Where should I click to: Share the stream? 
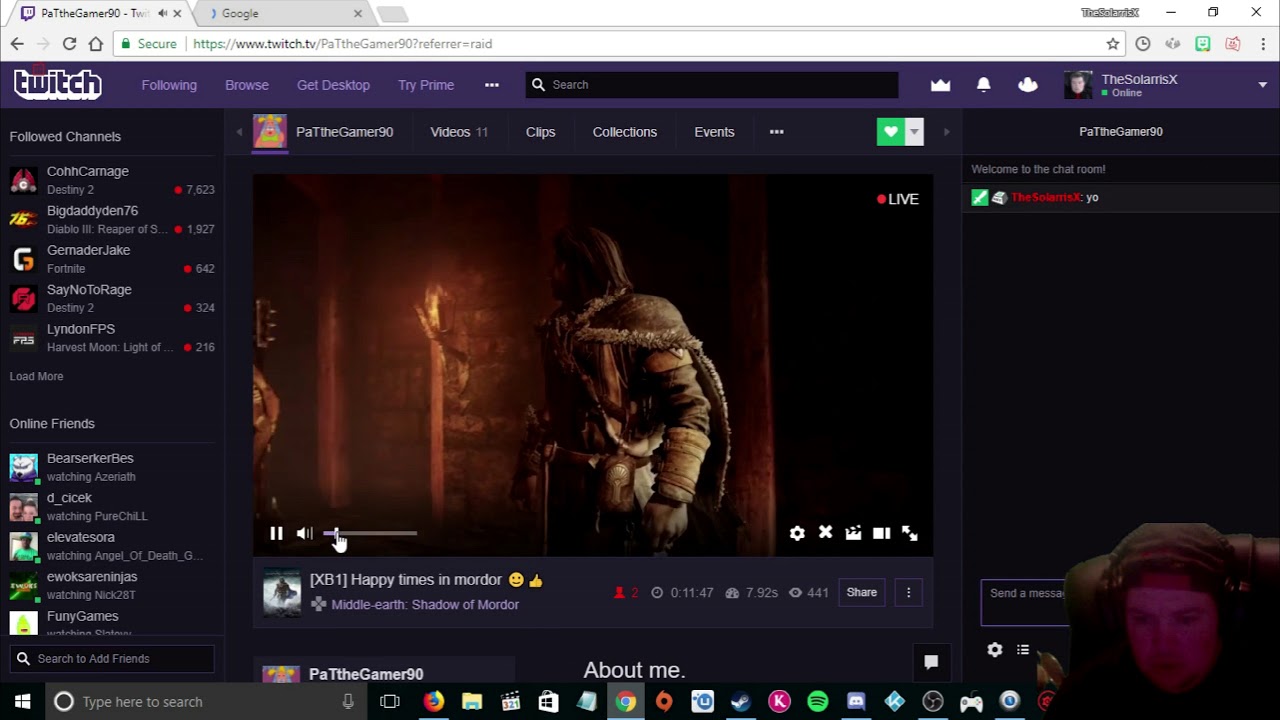(x=862, y=593)
